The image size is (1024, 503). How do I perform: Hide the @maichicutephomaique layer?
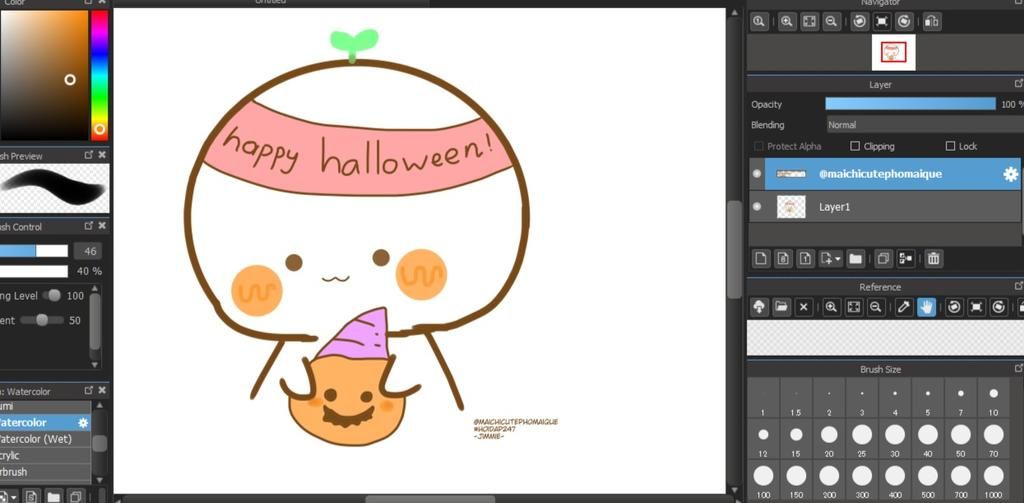pyautogui.click(x=757, y=174)
